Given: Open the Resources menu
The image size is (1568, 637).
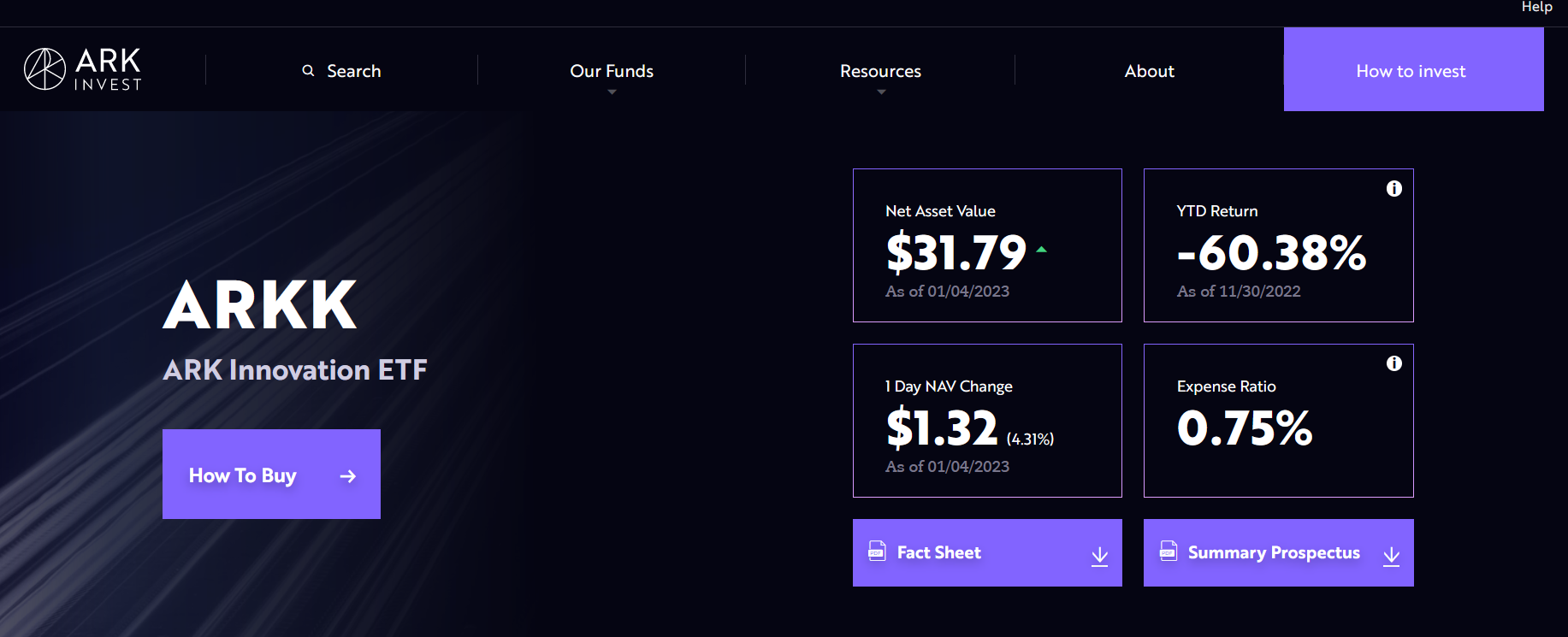Looking at the screenshot, I should click(880, 71).
